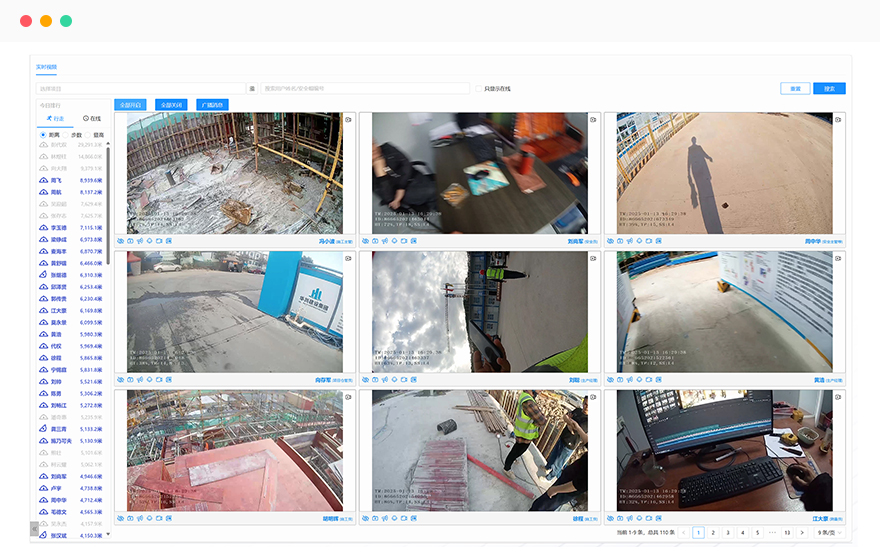
Task: Click the icon button beside project select field
Action: tap(252, 88)
